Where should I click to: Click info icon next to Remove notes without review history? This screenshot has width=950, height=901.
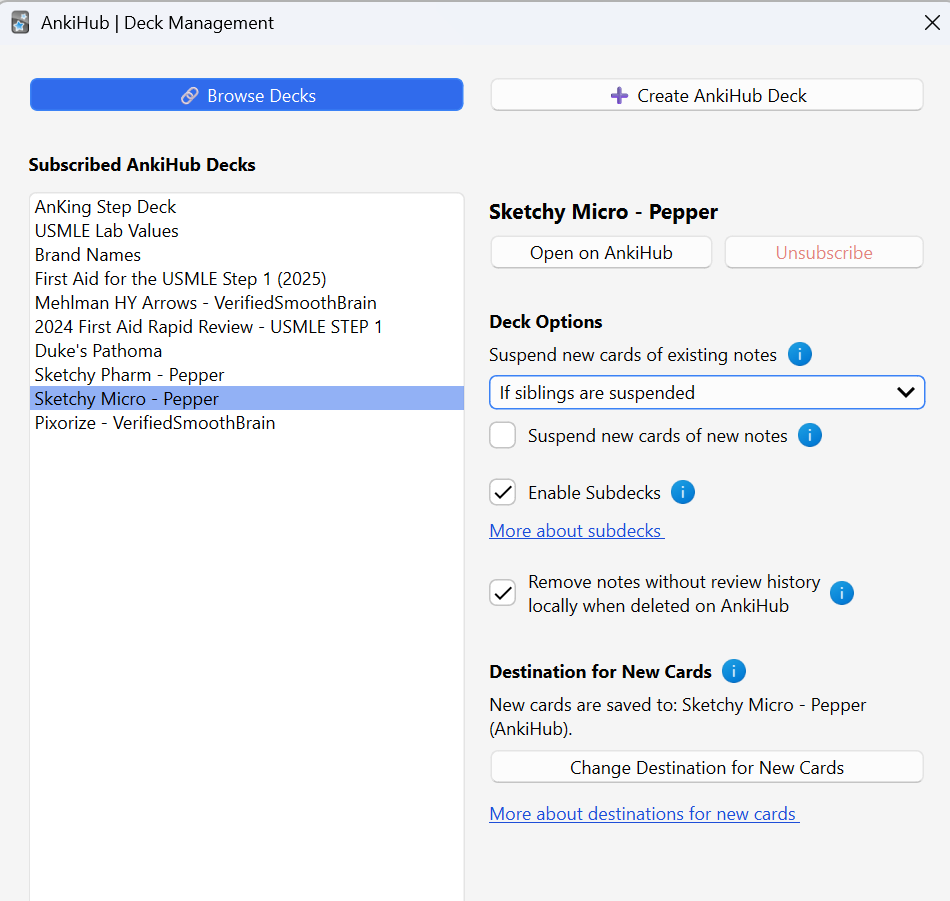tap(842, 594)
